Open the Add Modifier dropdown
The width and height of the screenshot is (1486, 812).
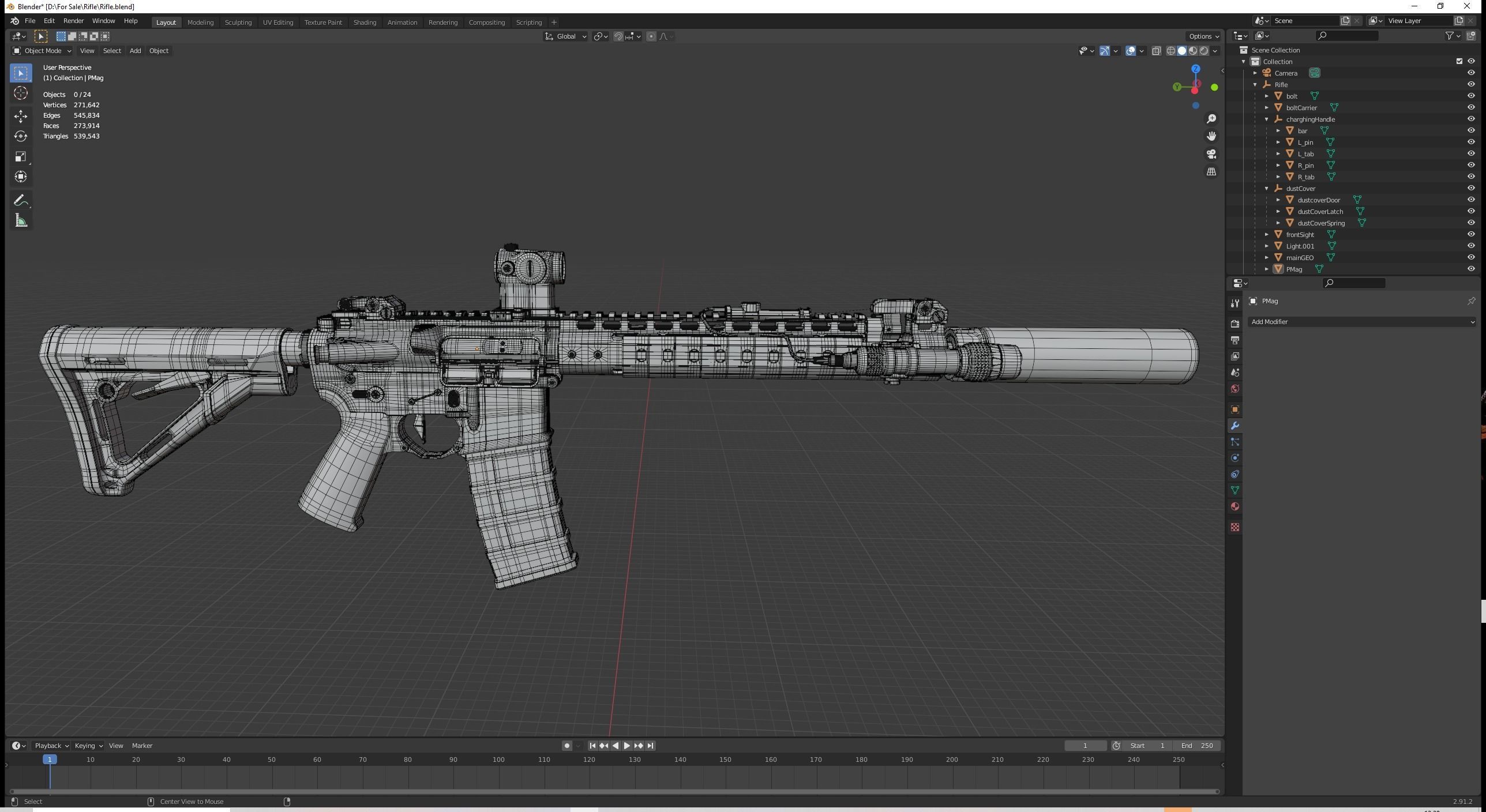1361,322
